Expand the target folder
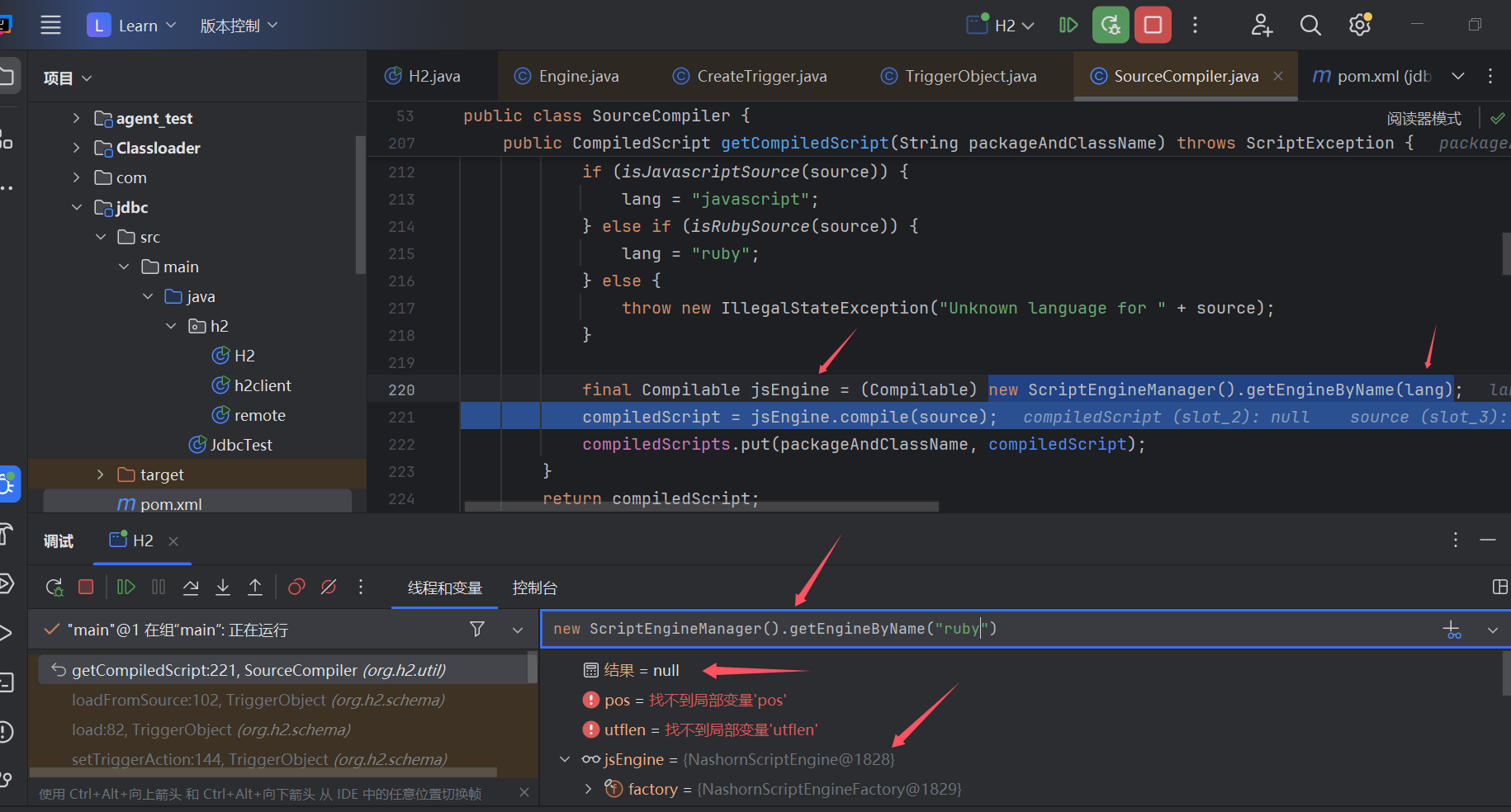1511x812 pixels. 100,474
